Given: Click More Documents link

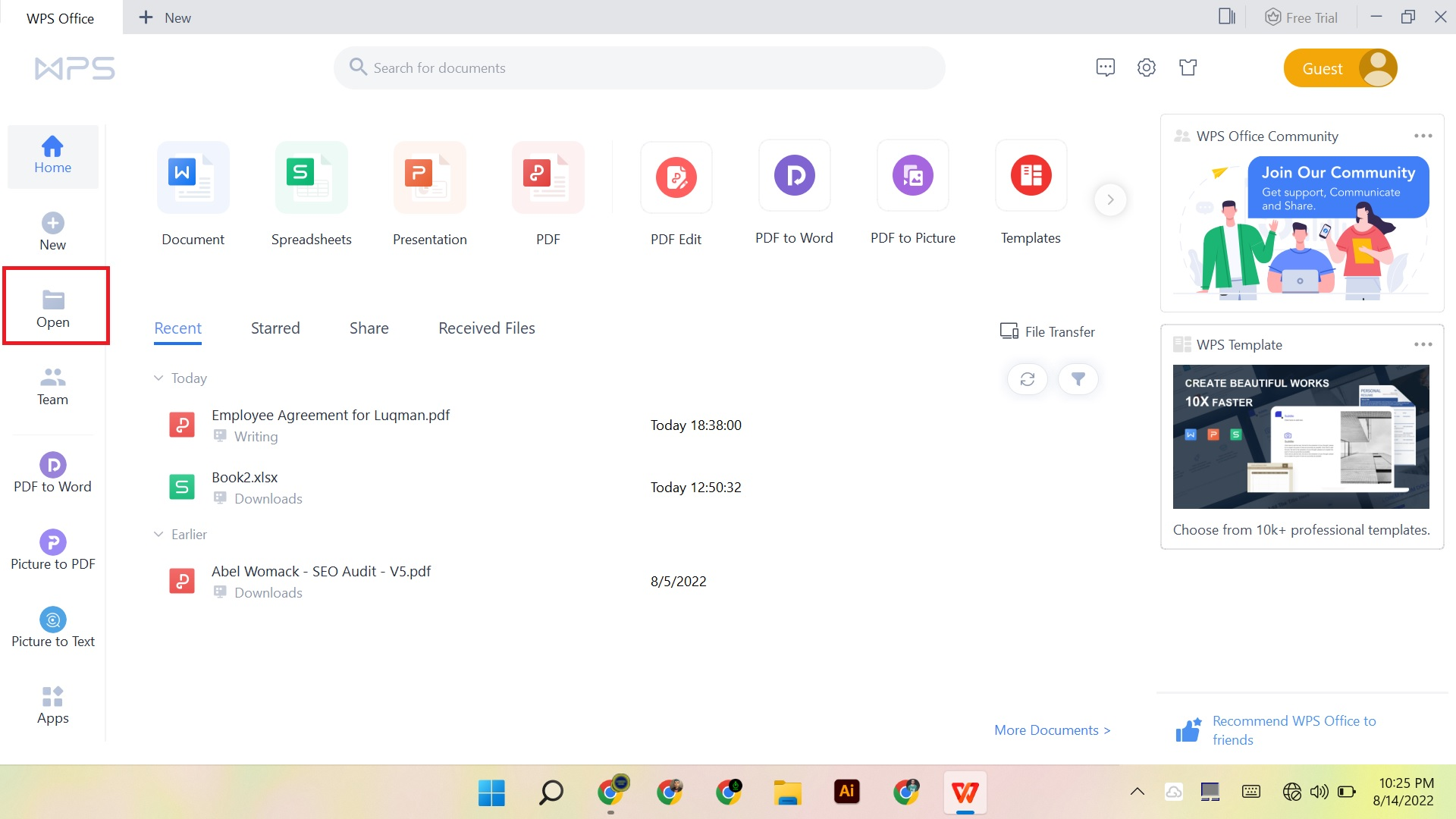Looking at the screenshot, I should [1052, 730].
